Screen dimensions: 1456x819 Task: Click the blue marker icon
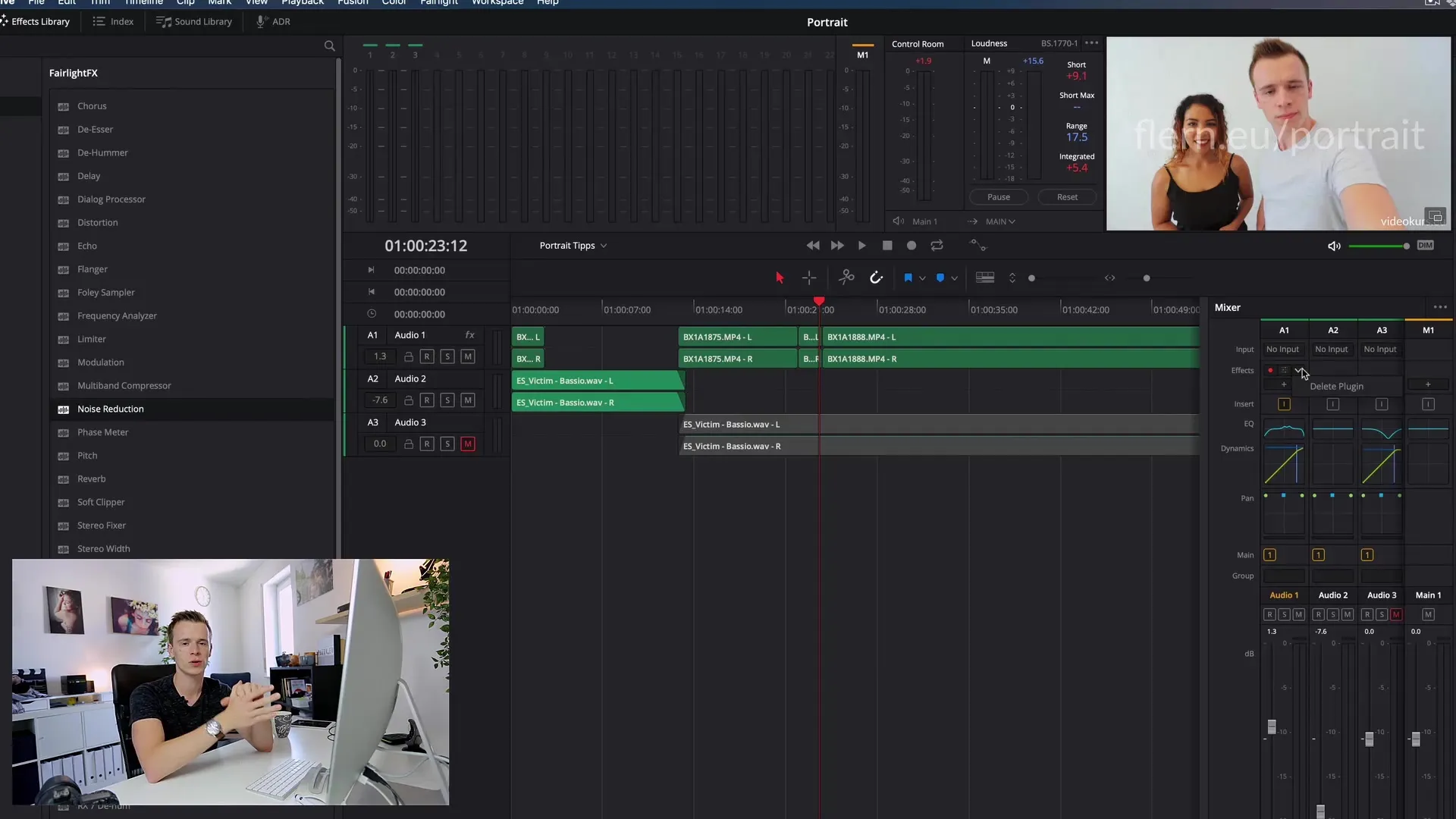pyautogui.click(x=940, y=278)
